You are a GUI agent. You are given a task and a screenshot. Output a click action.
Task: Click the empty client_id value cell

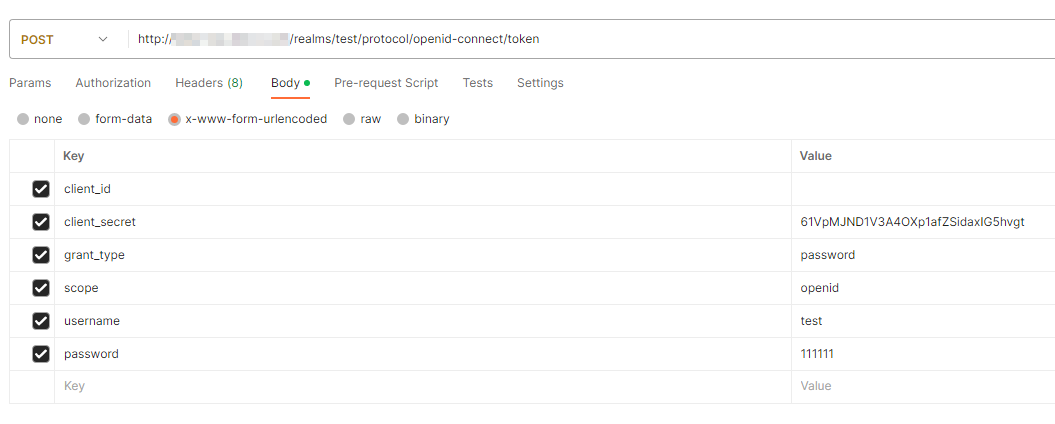click(920, 189)
